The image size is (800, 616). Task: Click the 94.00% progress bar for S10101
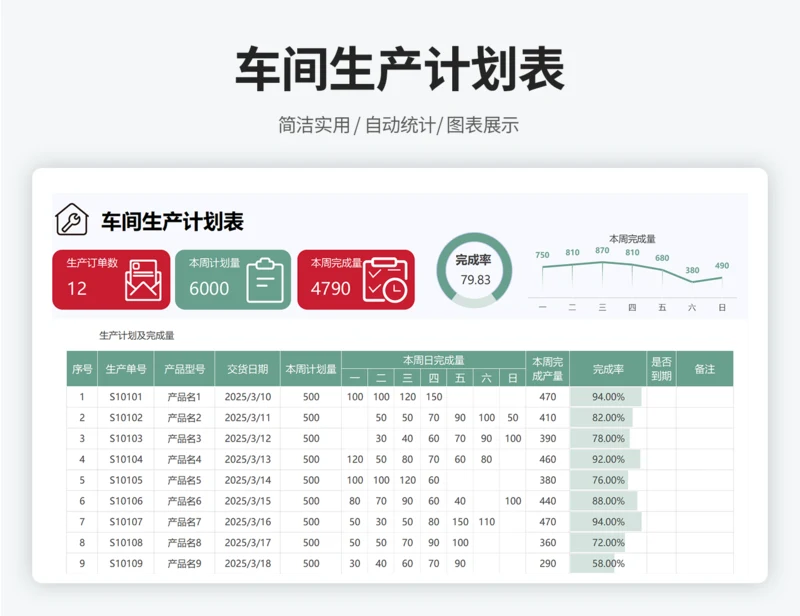[606, 397]
